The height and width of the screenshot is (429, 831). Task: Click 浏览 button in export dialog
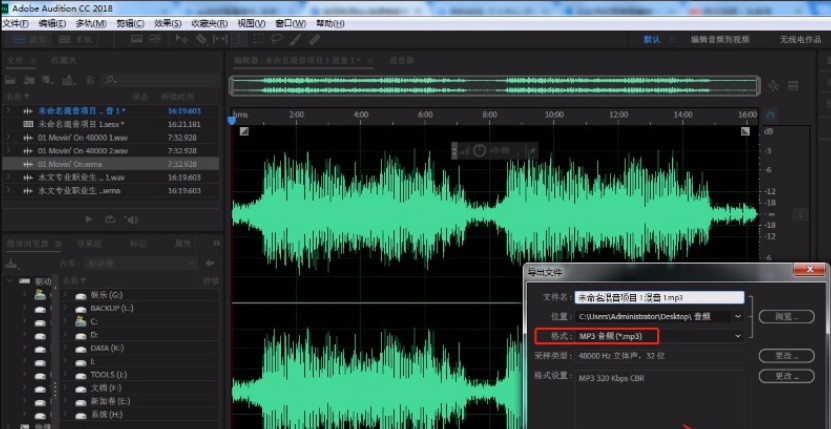tap(786, 317)
